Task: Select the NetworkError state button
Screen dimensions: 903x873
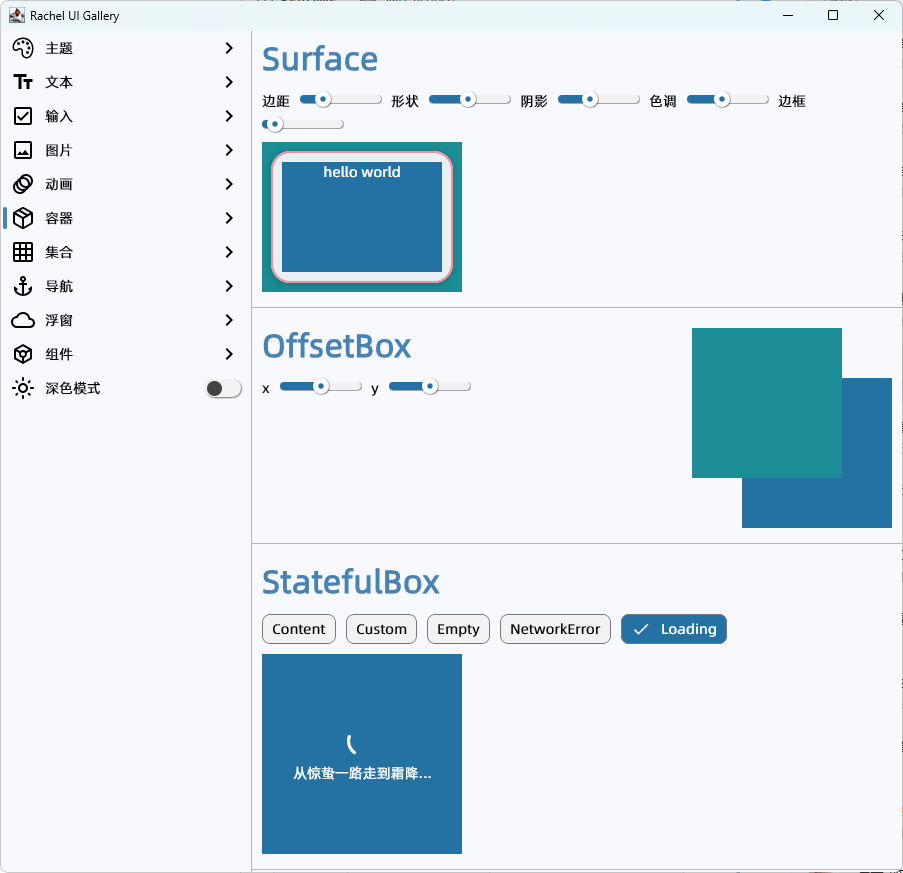Action: pos(555,629)
